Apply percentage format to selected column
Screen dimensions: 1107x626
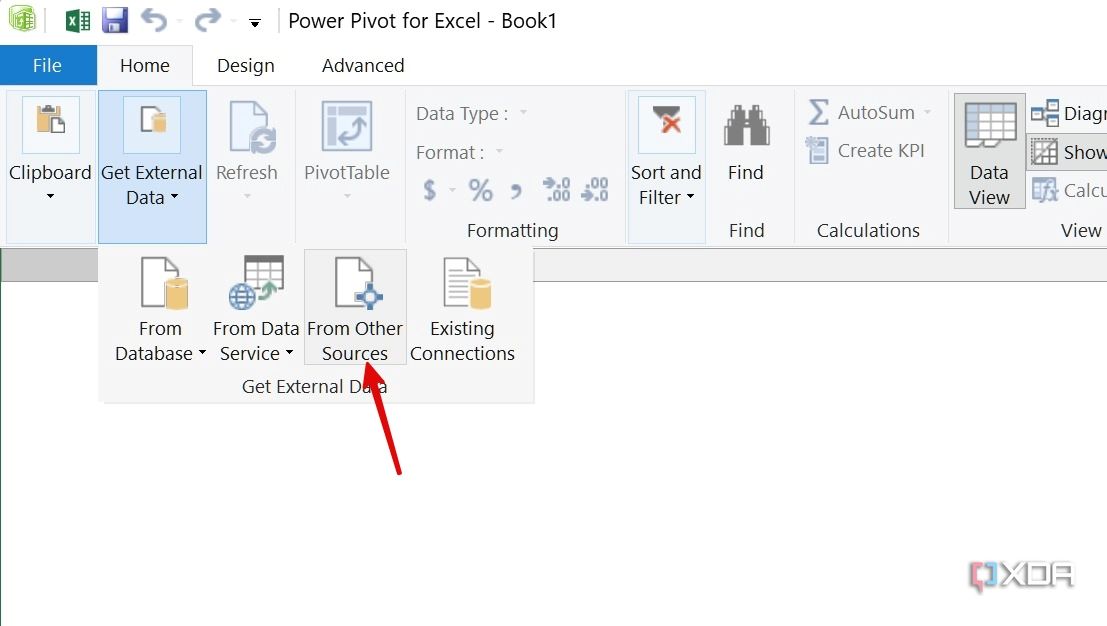pyautogui.click(x=481, y=190)
